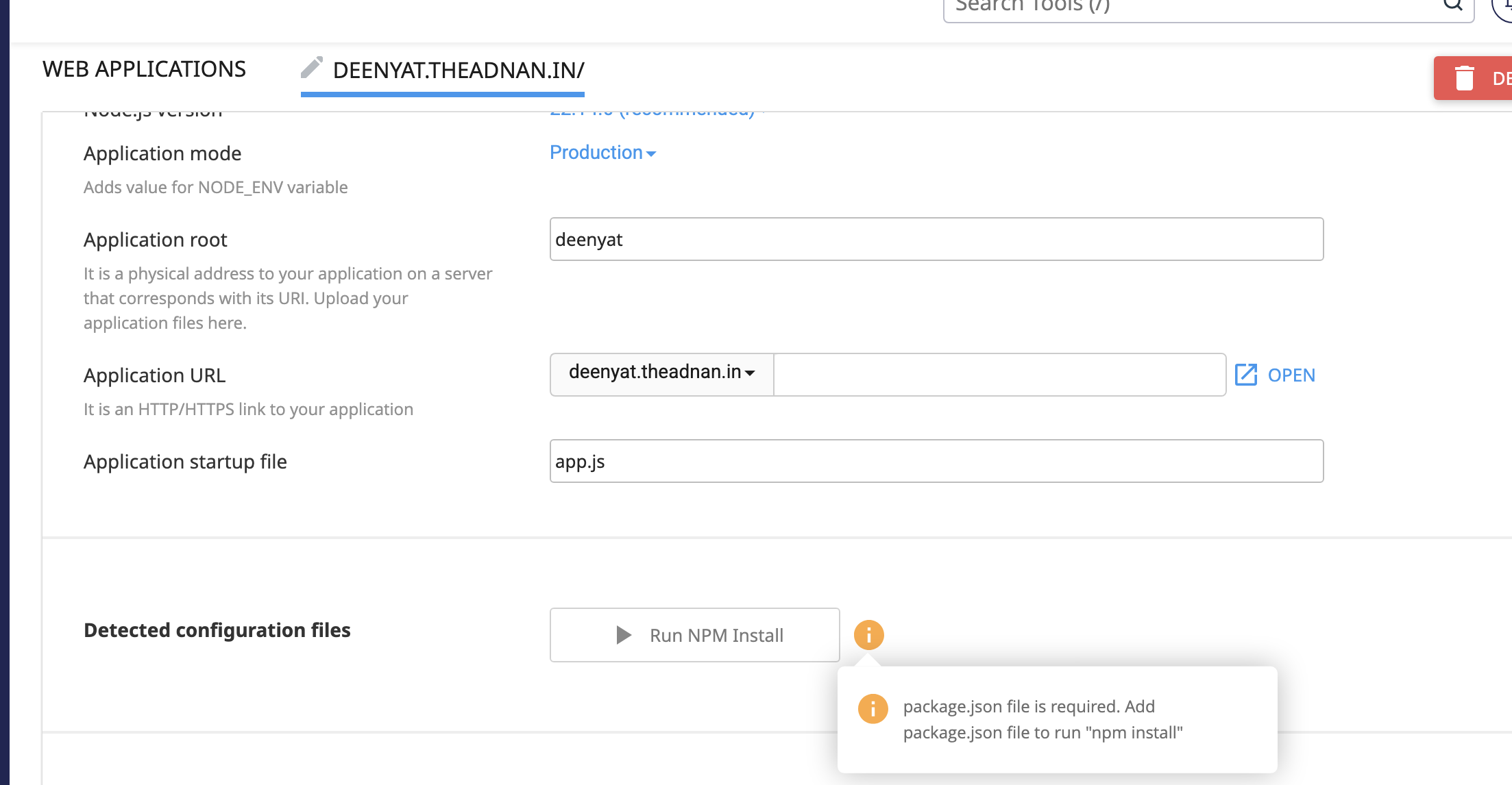Image resolution: width=1512 pixels, height=785 pixels.
Task: Click the package.json required tooltip message
Action: pos(1042,719)
